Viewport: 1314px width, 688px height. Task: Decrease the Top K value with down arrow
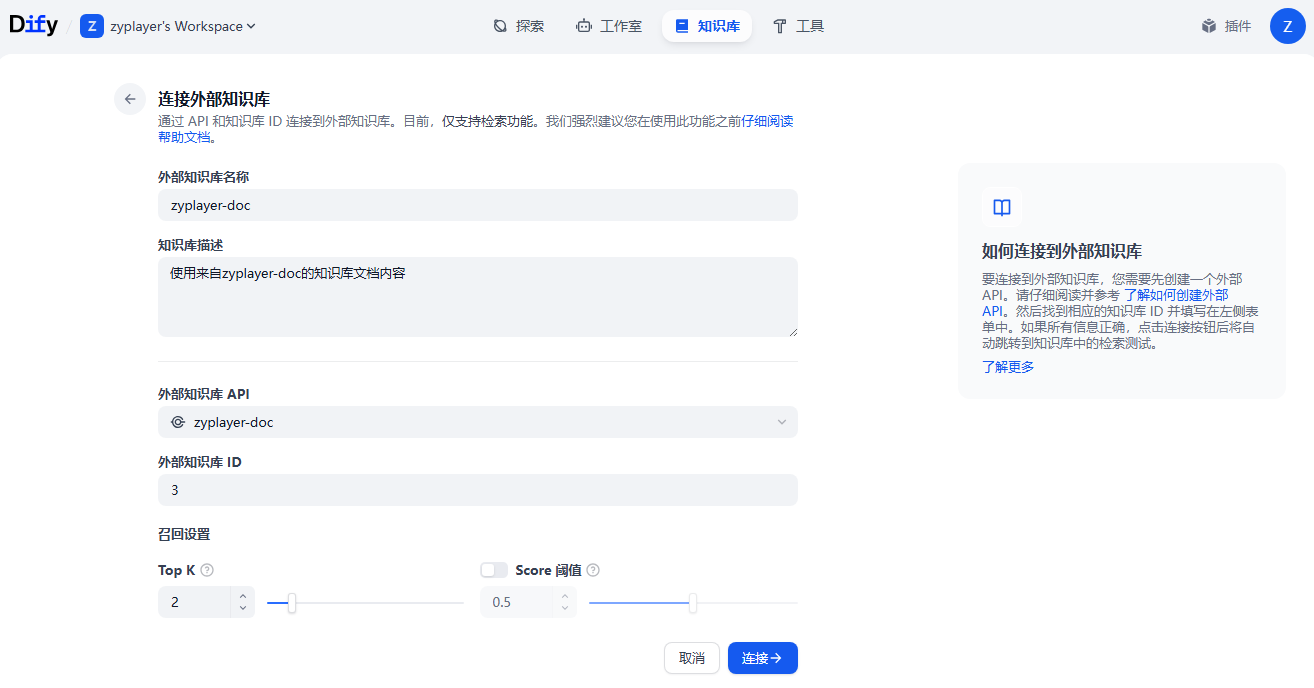[x=243, y=608]
